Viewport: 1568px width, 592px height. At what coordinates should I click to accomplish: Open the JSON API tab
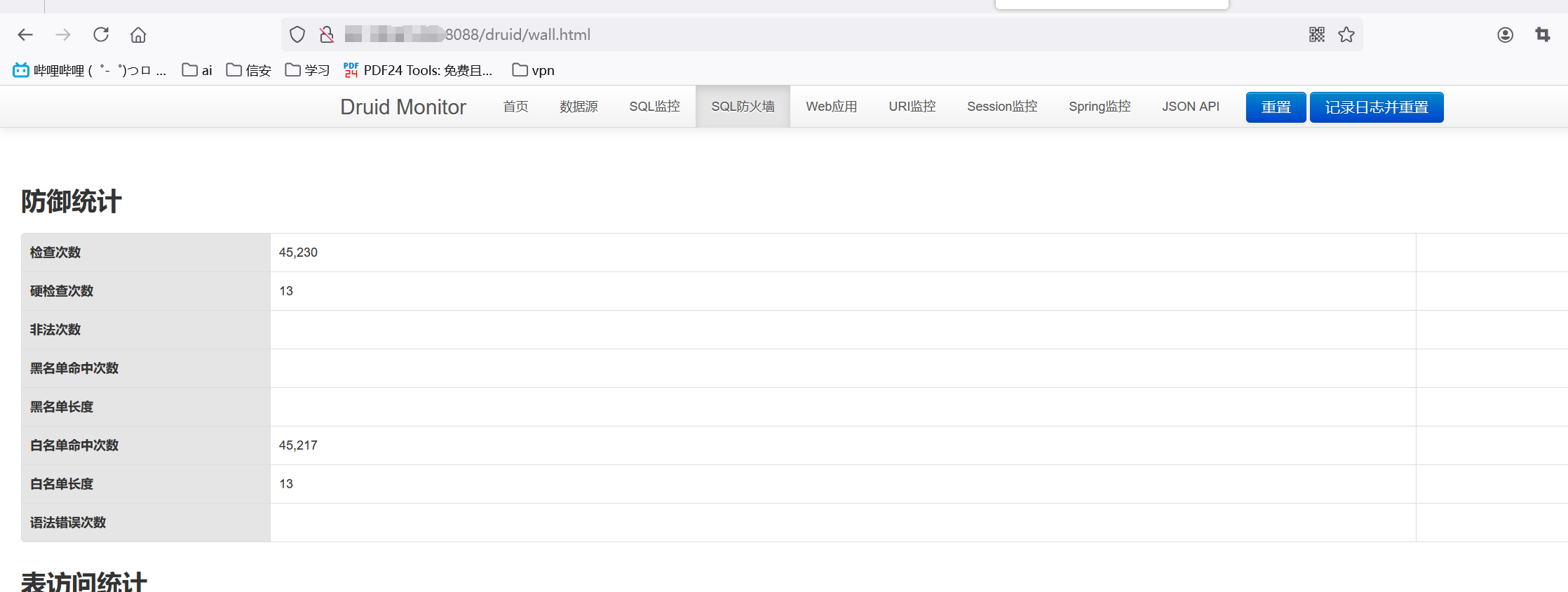[1191, 107]
